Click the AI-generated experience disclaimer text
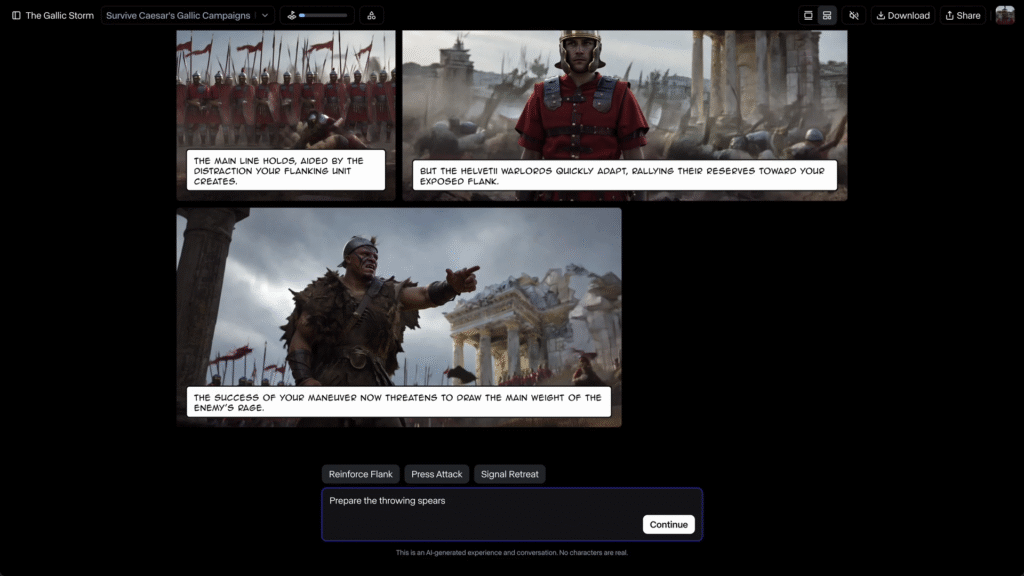This screenshot has width=1024, height=576. pos(512,552)
